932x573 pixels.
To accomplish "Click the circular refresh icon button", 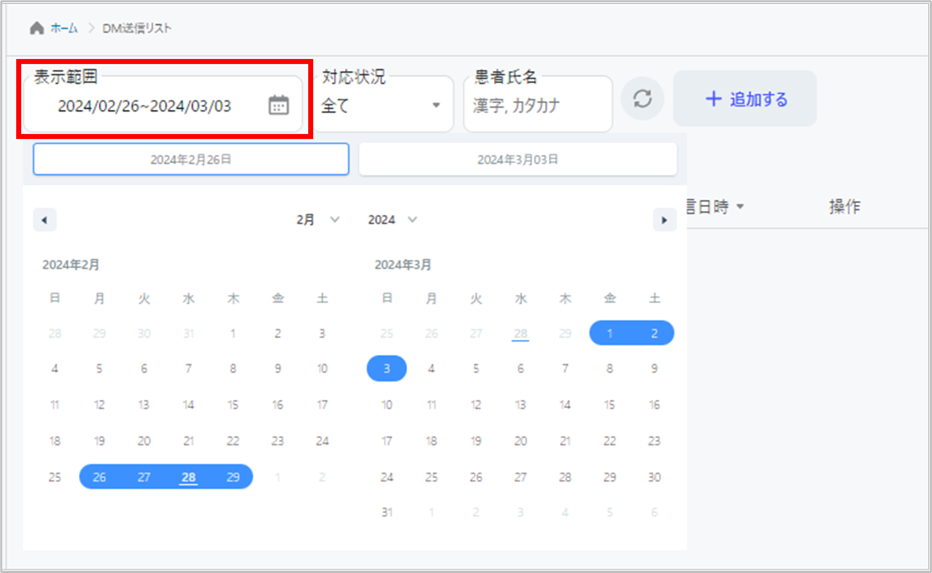I will pyautogui.click(x=643, y=99).
